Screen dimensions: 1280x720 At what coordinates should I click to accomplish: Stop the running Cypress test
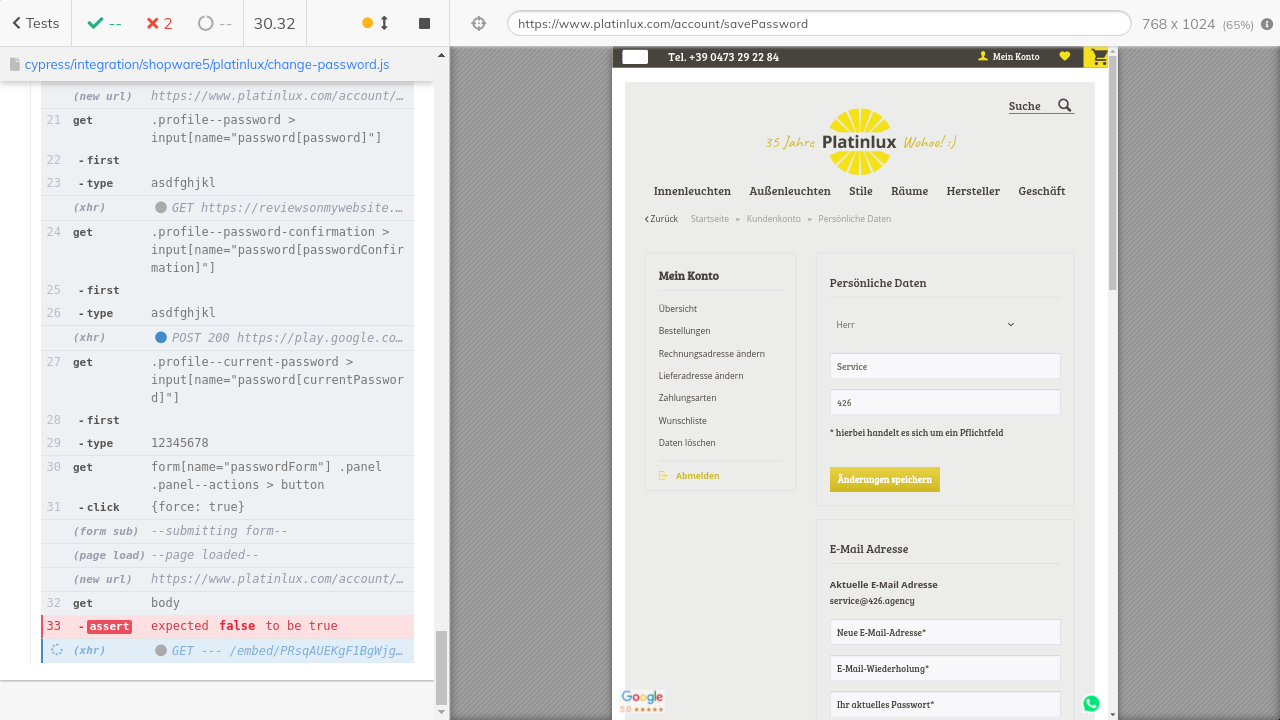pos(424,23)
